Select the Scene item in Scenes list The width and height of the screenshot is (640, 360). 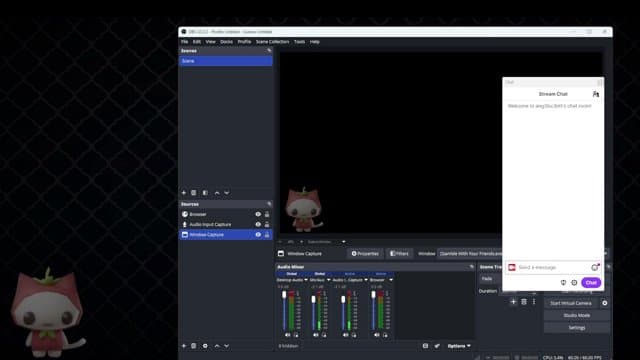click(226, 61)
